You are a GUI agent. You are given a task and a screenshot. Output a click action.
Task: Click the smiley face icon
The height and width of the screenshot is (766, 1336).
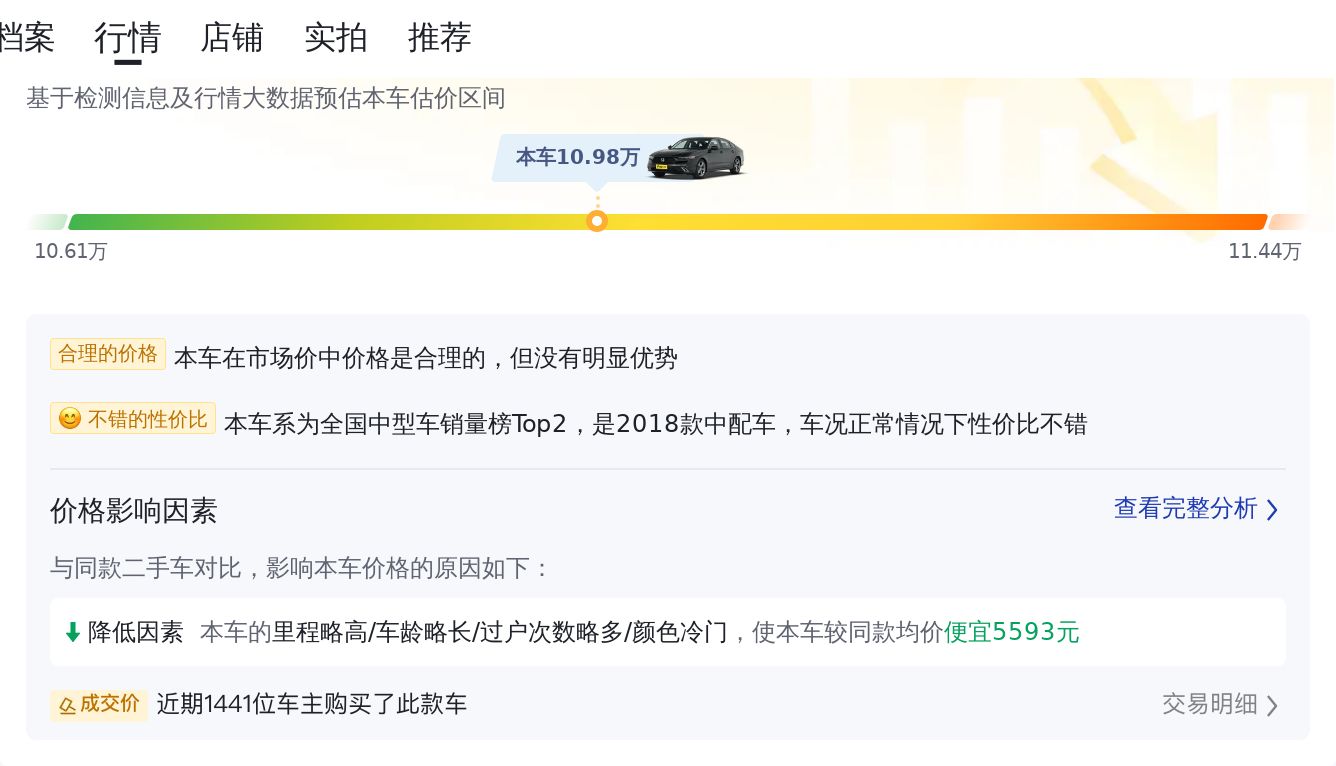[x=69, y=419]
